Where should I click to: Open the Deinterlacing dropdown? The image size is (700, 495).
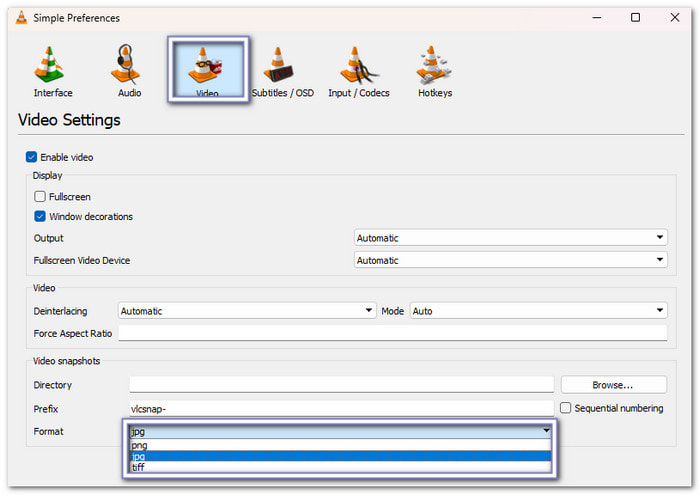(247, 311)
